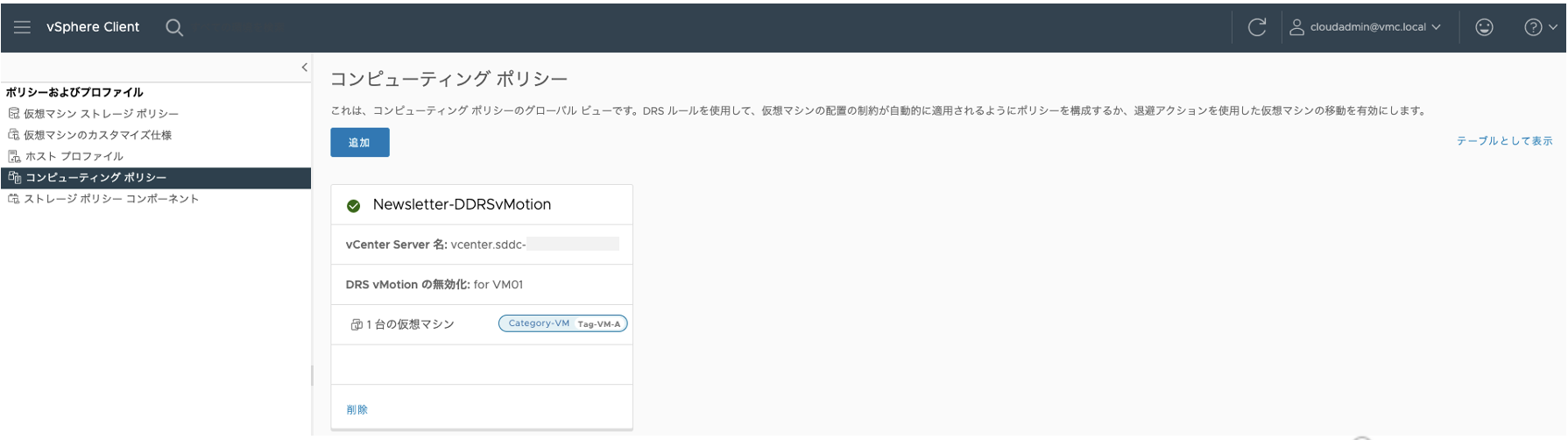Click the green status check icon
The image size is (1568, 440).
coord(353,206)
